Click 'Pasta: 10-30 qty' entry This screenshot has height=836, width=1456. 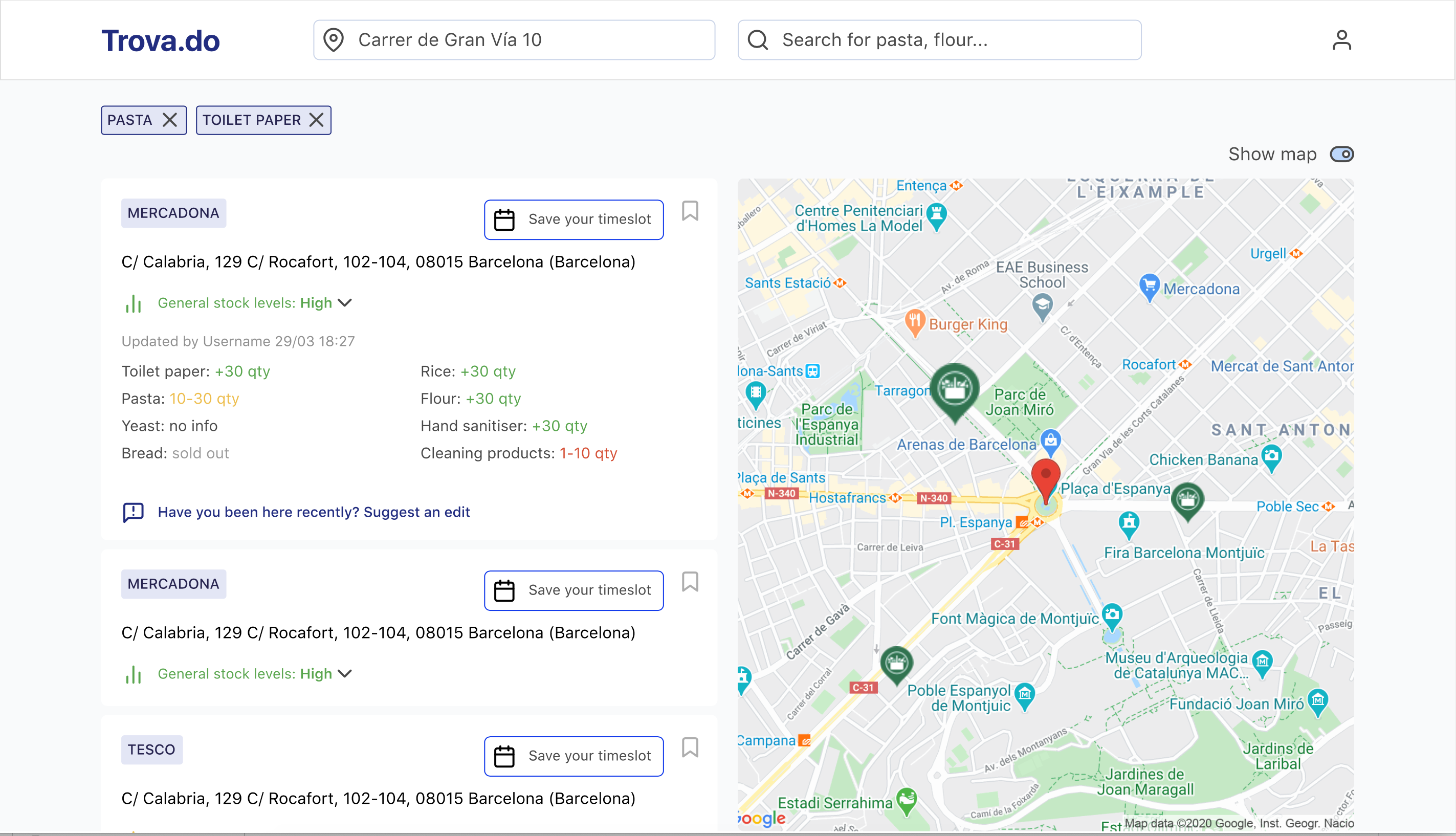180,399
